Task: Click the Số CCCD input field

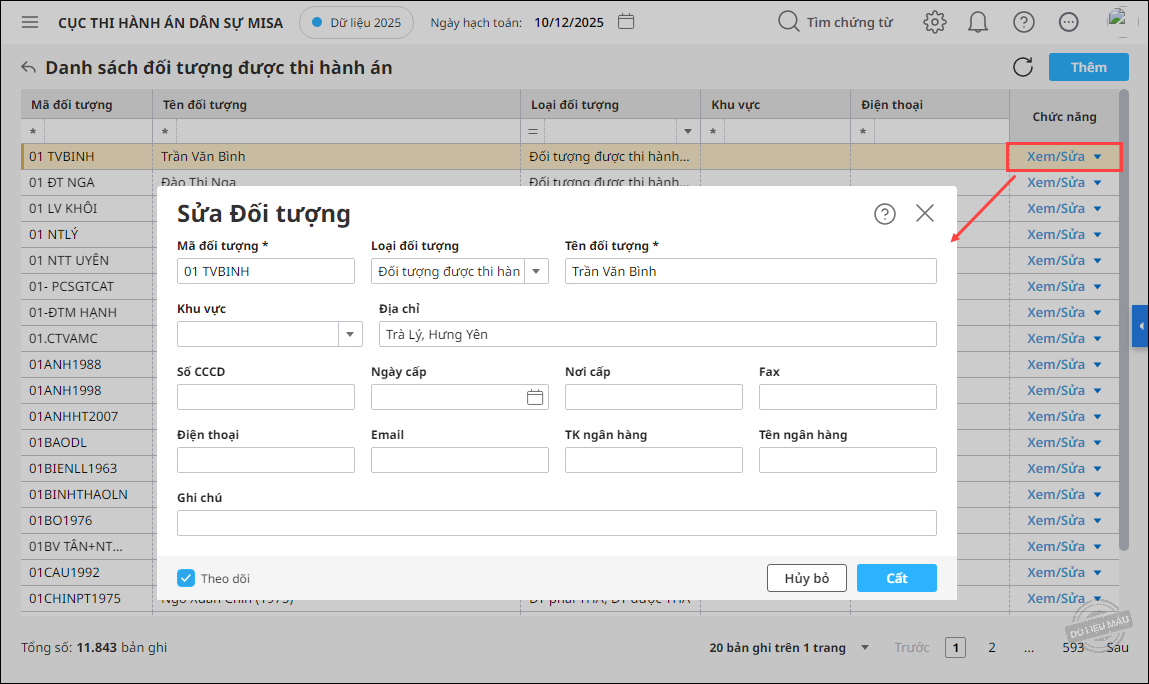Action: (266, 397)
